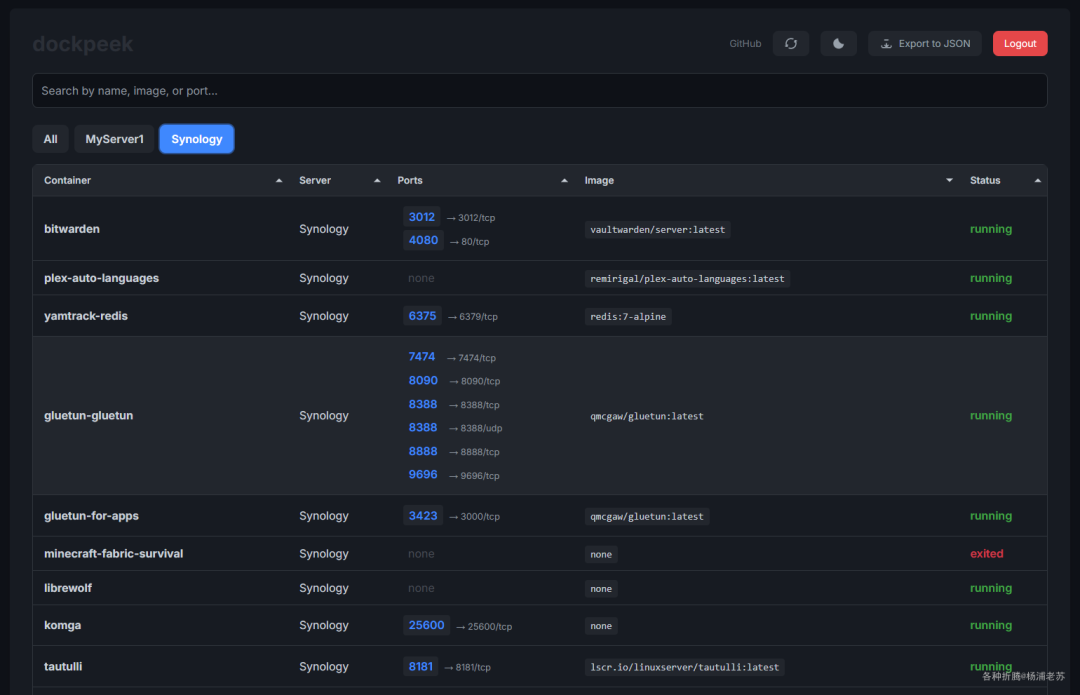Viewport: 1080px width, 695px height.
Task: Click the Export to JSON download icon
Action: tap(886, 43)
